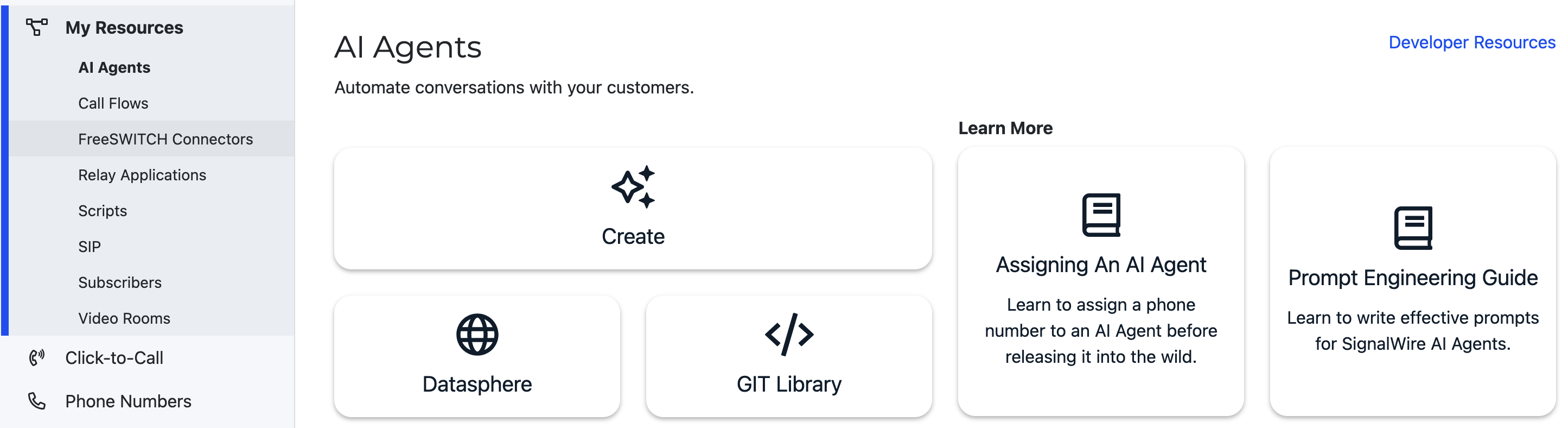Select Scripts in My Resources
1568x428 pixels.
coord(102,210)
